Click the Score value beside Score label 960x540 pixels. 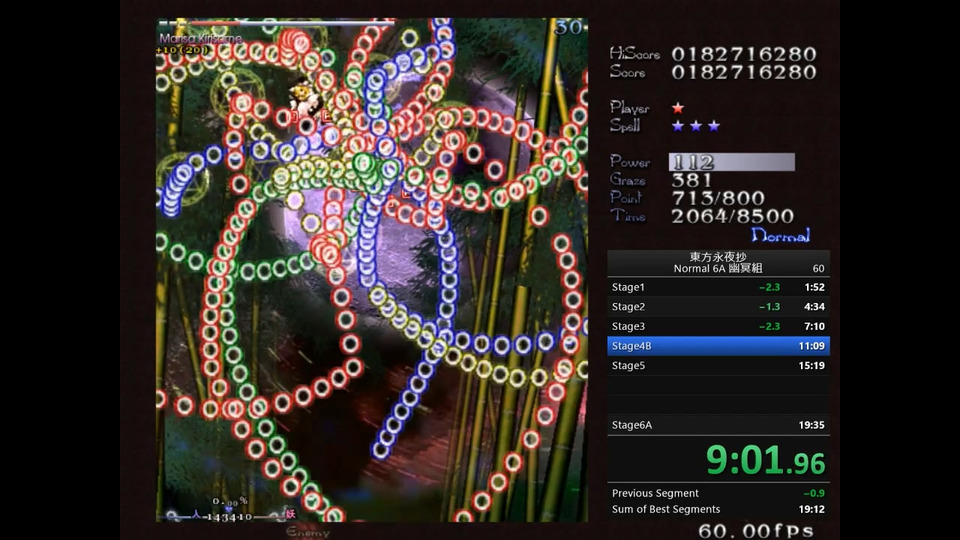point(744,72)
